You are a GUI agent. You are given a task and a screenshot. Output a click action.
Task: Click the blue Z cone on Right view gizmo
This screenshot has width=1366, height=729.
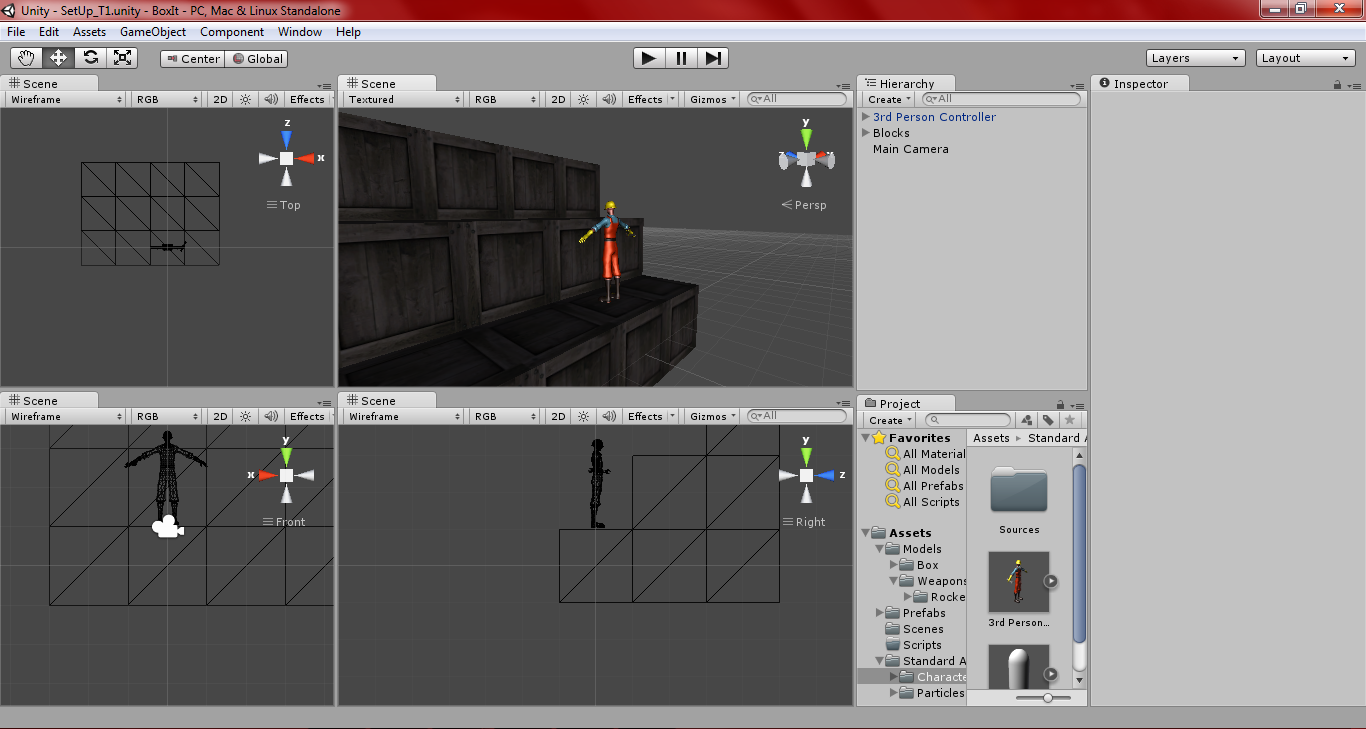tap(825, 476)
